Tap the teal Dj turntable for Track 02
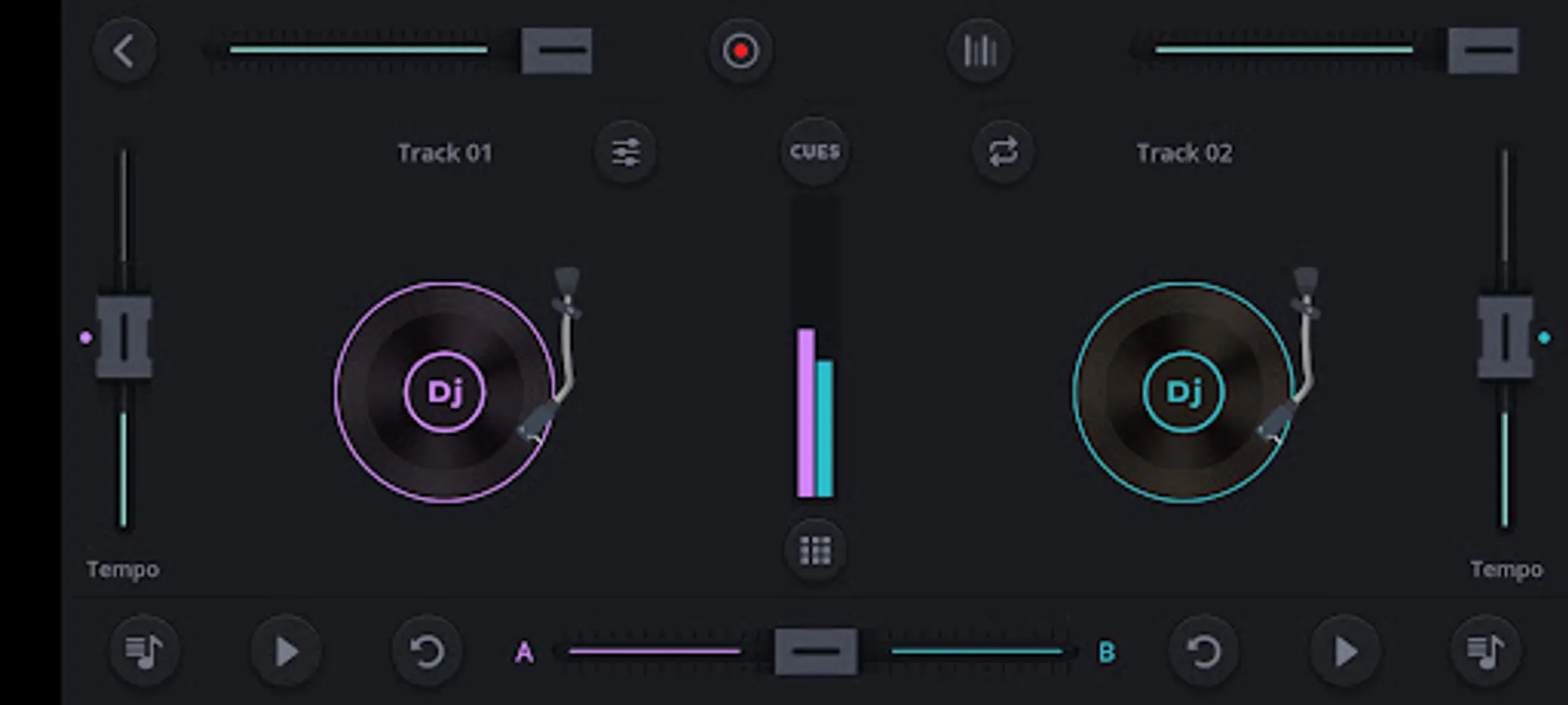1568x705 pixels. (x=1184, y=392)
